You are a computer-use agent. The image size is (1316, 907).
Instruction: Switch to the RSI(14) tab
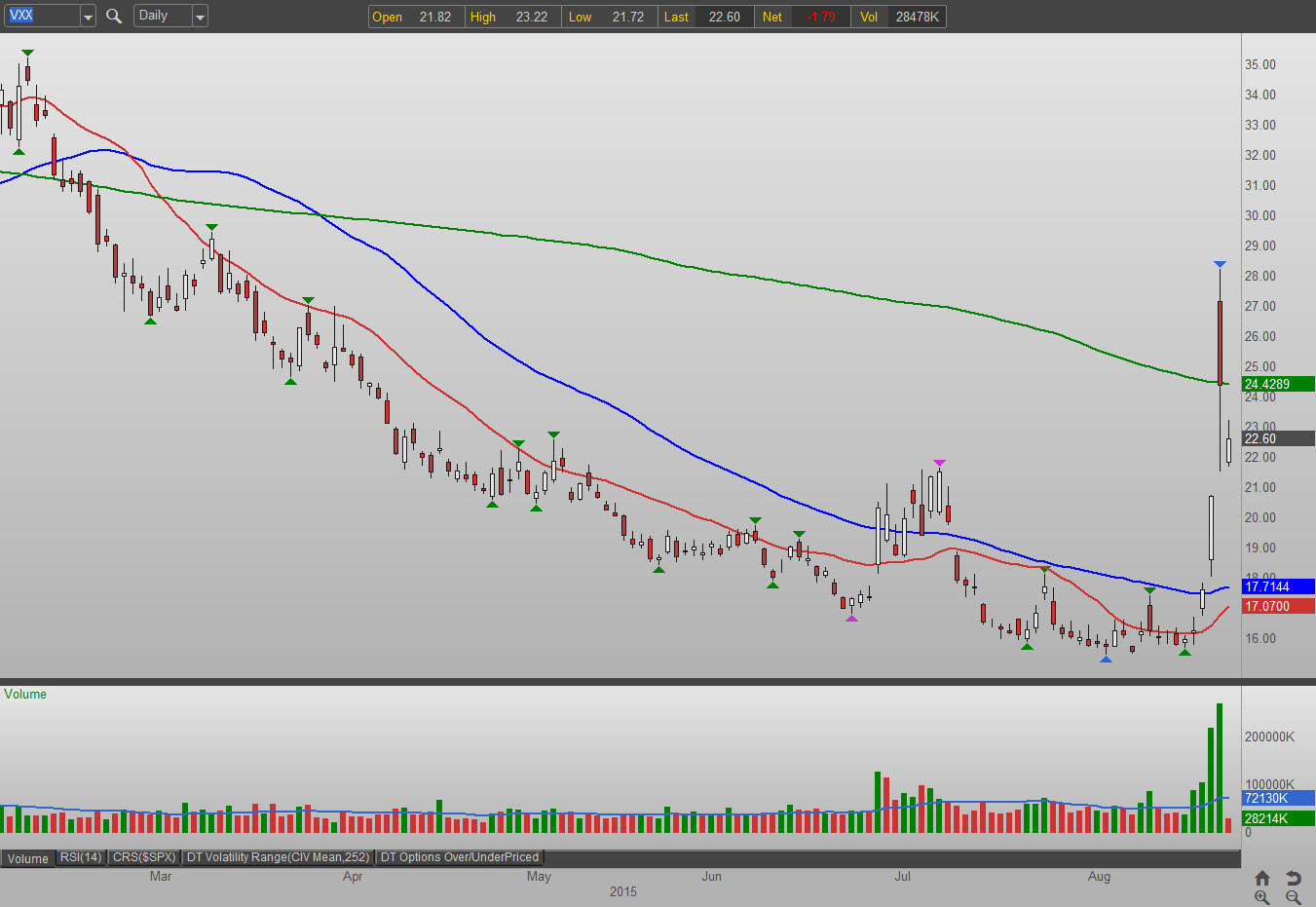(x=80, y=857)
